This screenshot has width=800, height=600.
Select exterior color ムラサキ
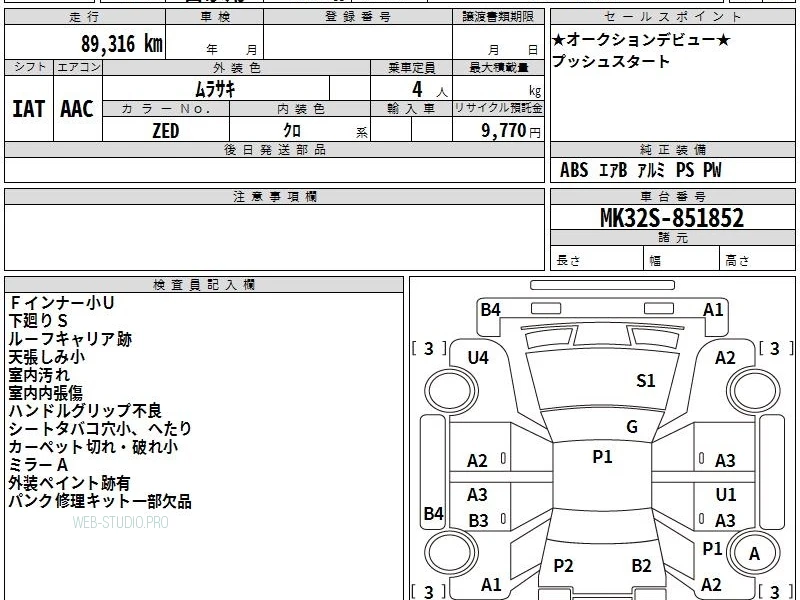pos(215,89)
